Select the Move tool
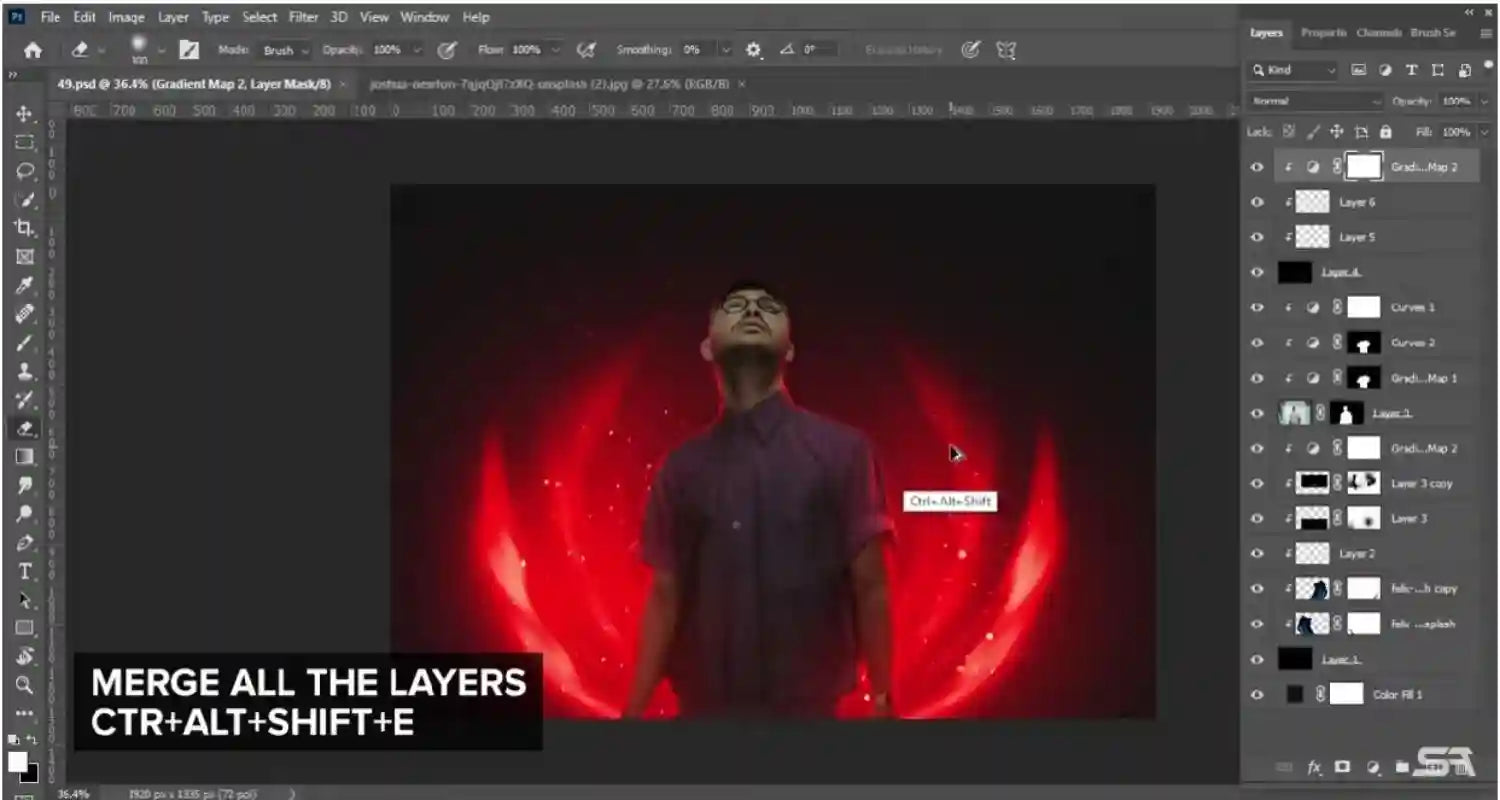The image size is (1500, 800). click(x=24, y=114)
